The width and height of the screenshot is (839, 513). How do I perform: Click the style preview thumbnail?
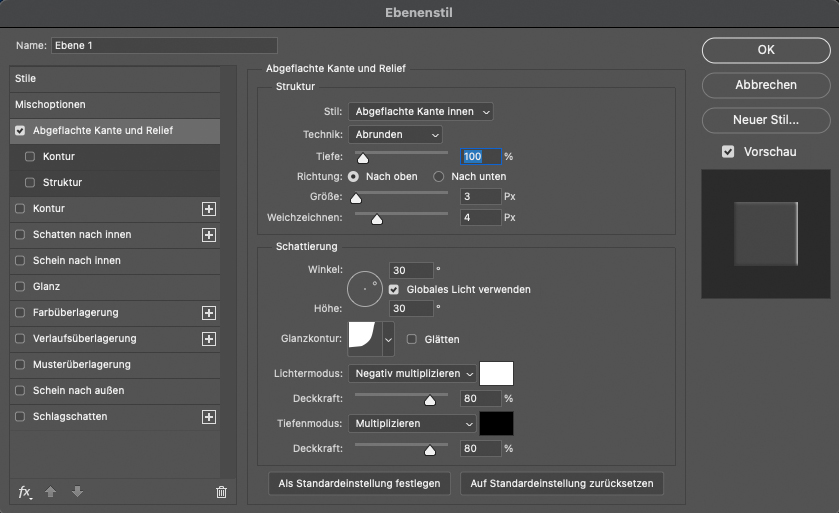coord(766,234)
